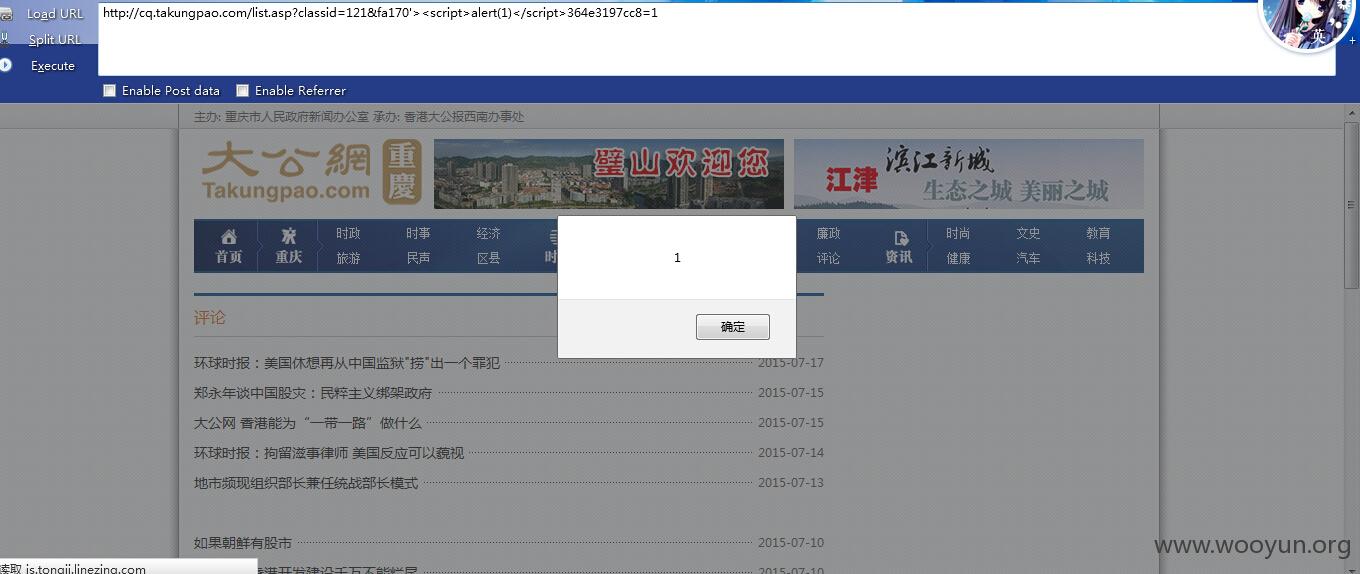Open article 郑永年谈中国股灾
This screenshot has height=574, width=1360.
pos(313,393)
